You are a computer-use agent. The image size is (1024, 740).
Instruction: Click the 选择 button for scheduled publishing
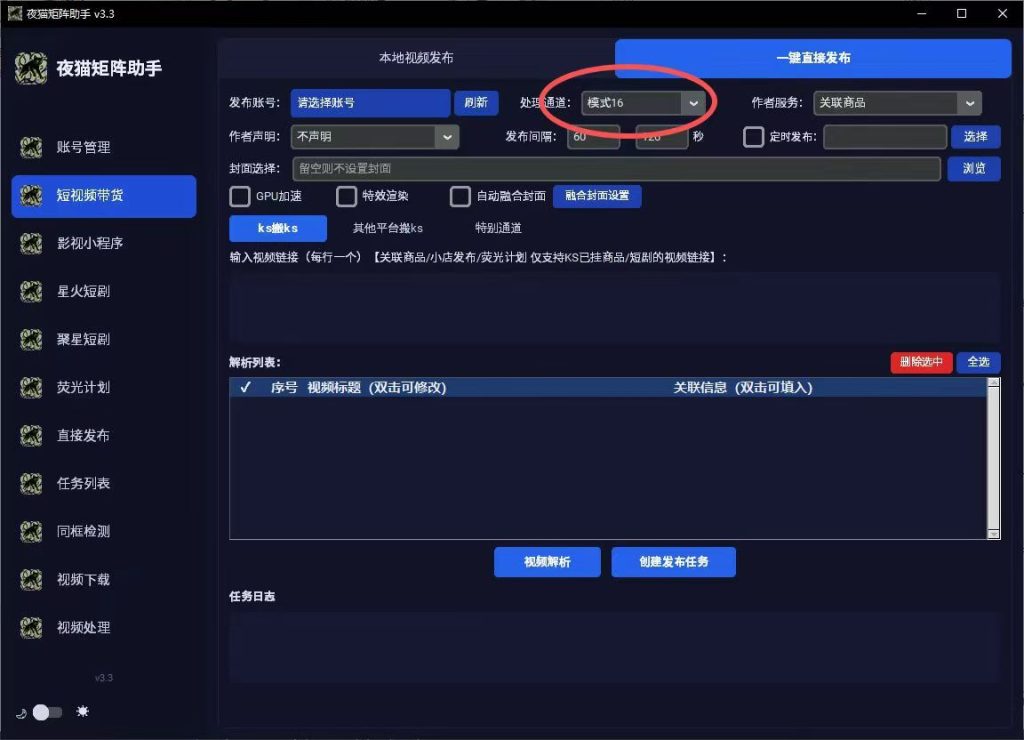976,137
